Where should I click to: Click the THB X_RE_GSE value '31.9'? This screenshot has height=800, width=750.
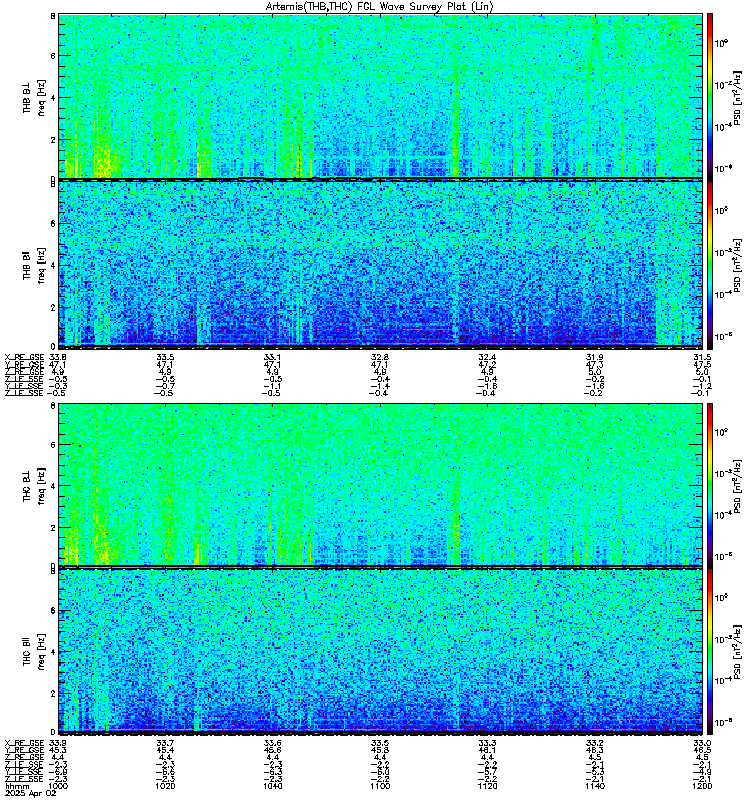click(594, 357)
